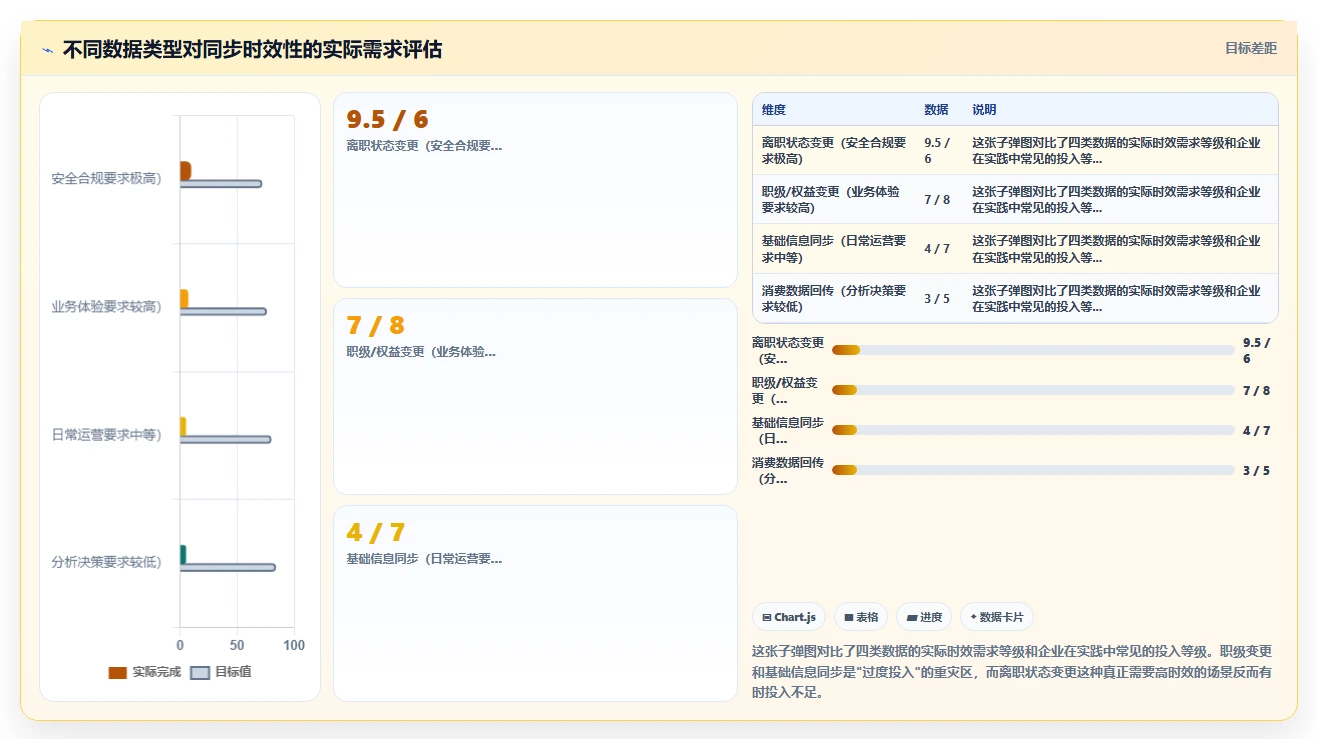Click the progress bar for 离职状态变更
This screenshot has height=739, width=1318.
click(1033, 350)
